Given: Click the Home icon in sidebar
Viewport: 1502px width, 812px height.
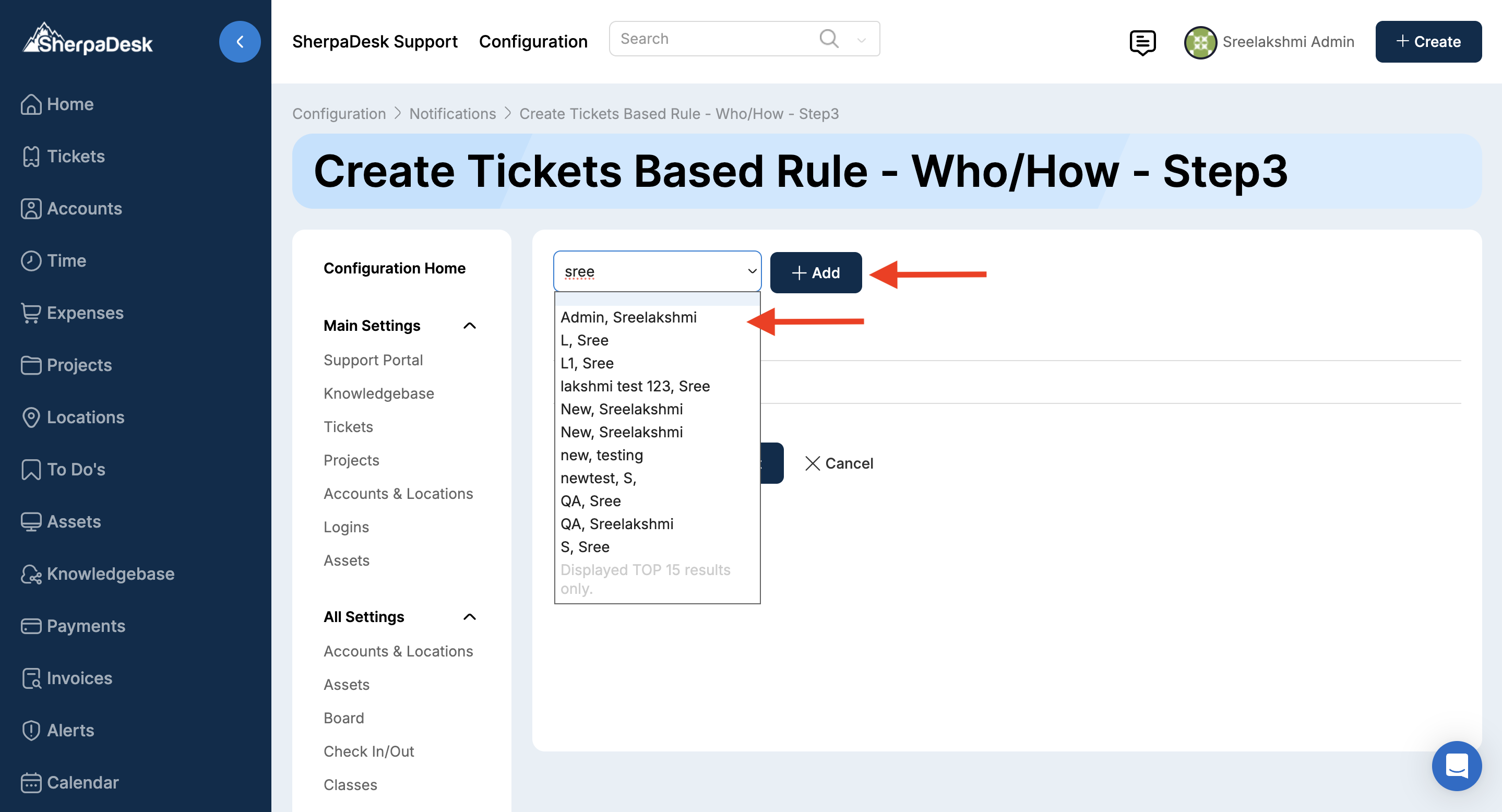Looking at the screenshot, I should pos(30,104).
